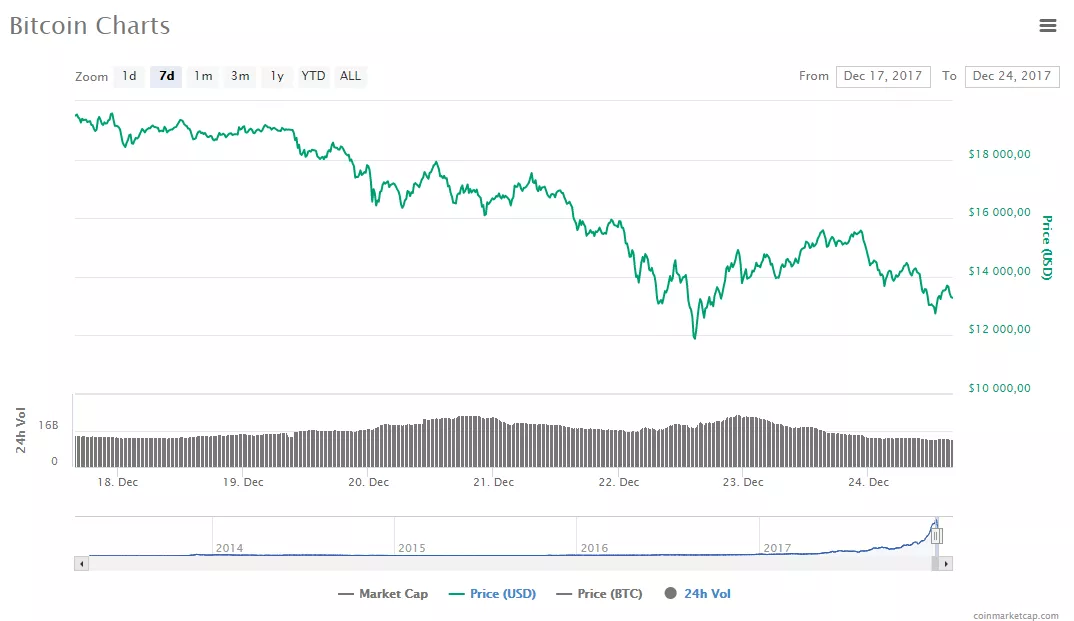
Task: Grab the navigator range handle
Action: 937,536
